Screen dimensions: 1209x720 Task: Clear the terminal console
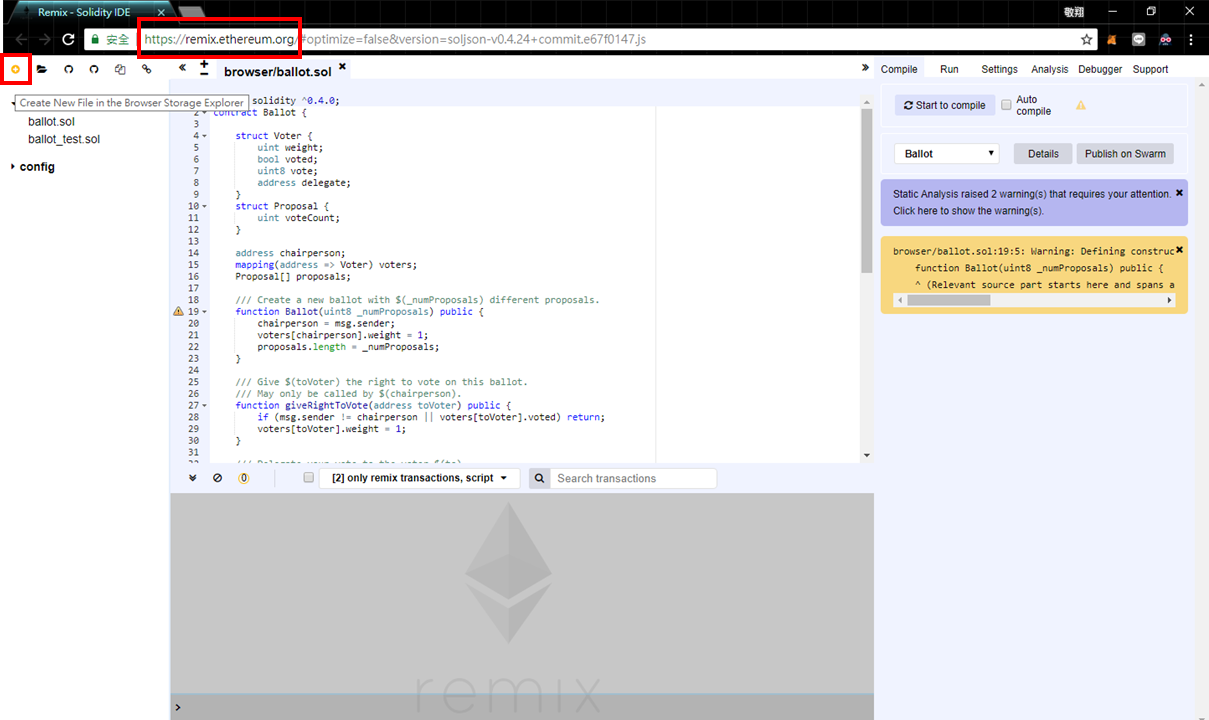coord(218,478)
